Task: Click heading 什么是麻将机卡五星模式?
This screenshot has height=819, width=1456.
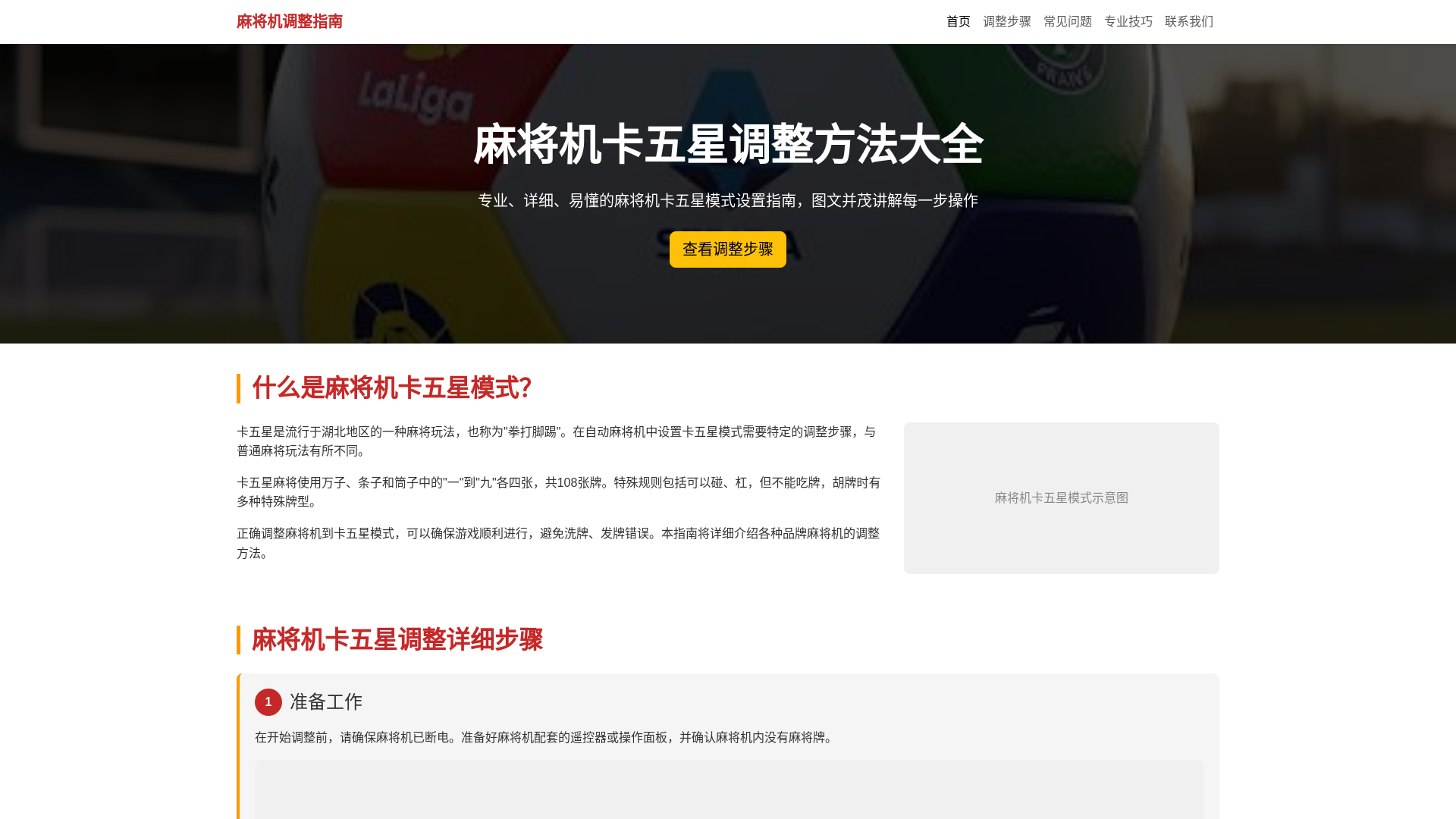Action: pos(391,388)
